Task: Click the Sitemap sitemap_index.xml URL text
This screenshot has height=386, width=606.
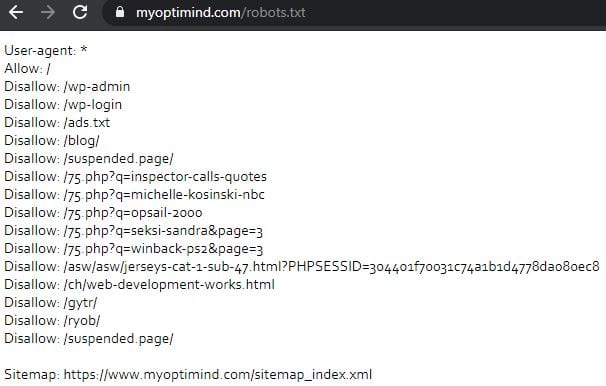Action: tap(218, 374)
